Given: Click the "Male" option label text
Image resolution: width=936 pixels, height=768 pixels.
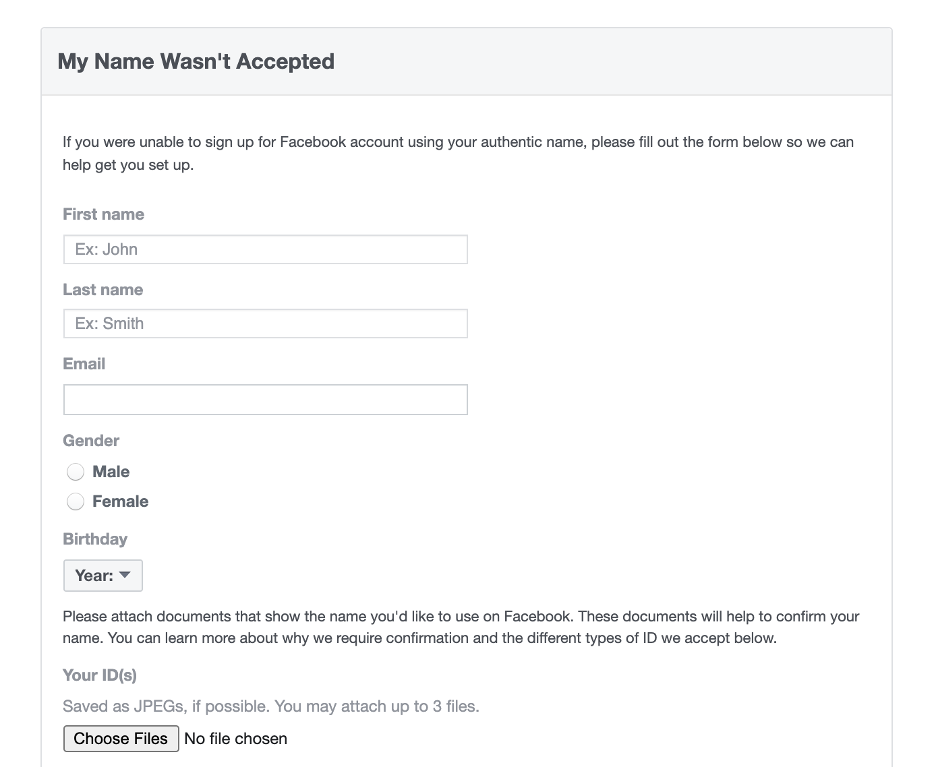Looking at the screenshot, I should coord(111,471).
